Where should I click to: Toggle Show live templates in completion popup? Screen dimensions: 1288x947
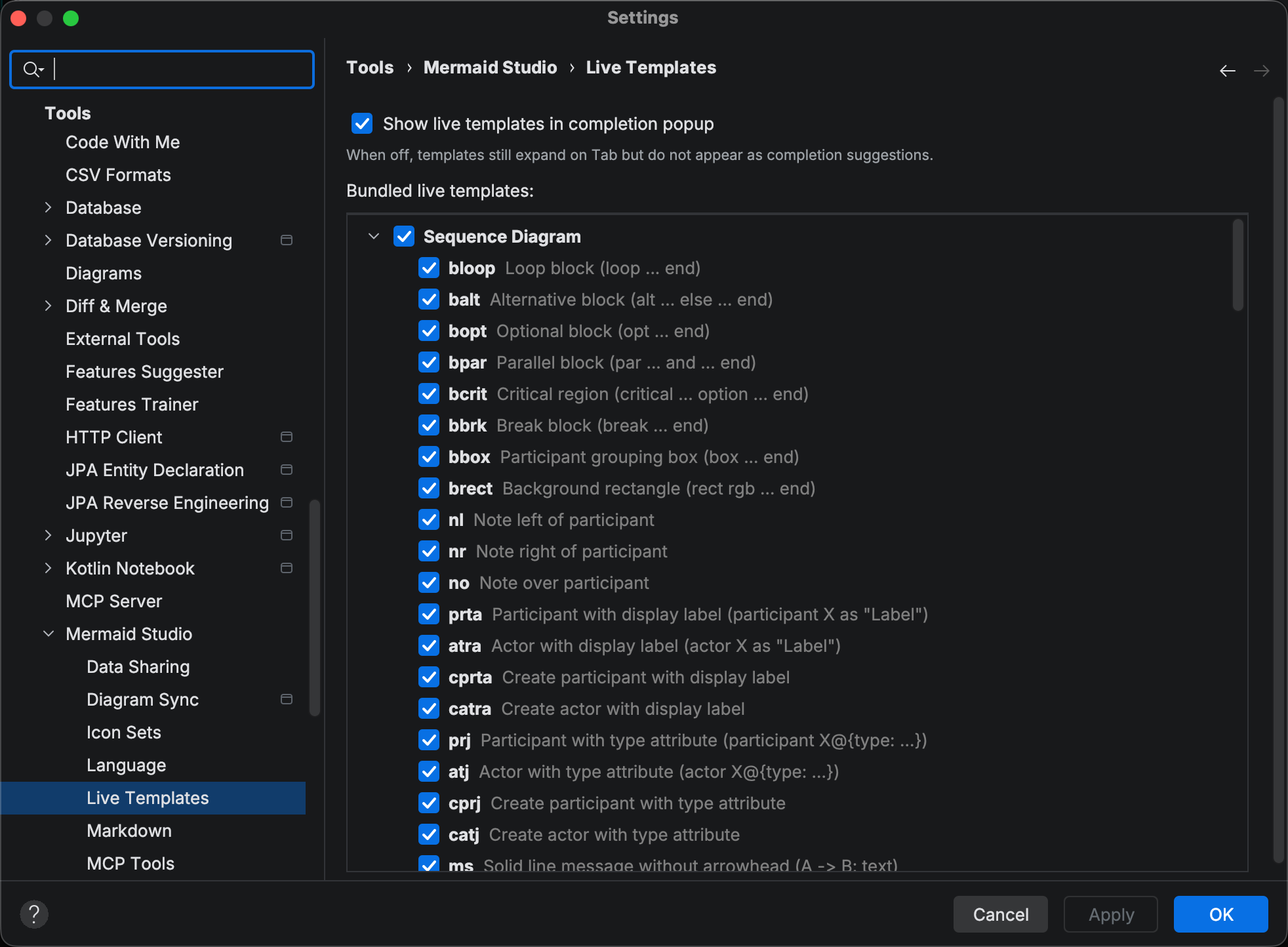tap(362, 123)
